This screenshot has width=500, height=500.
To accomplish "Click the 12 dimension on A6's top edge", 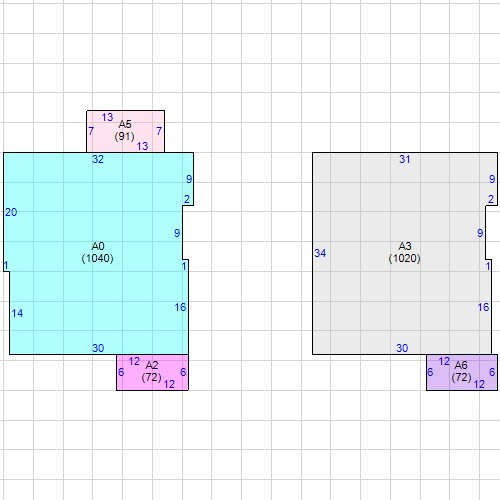I will point(444,361).
